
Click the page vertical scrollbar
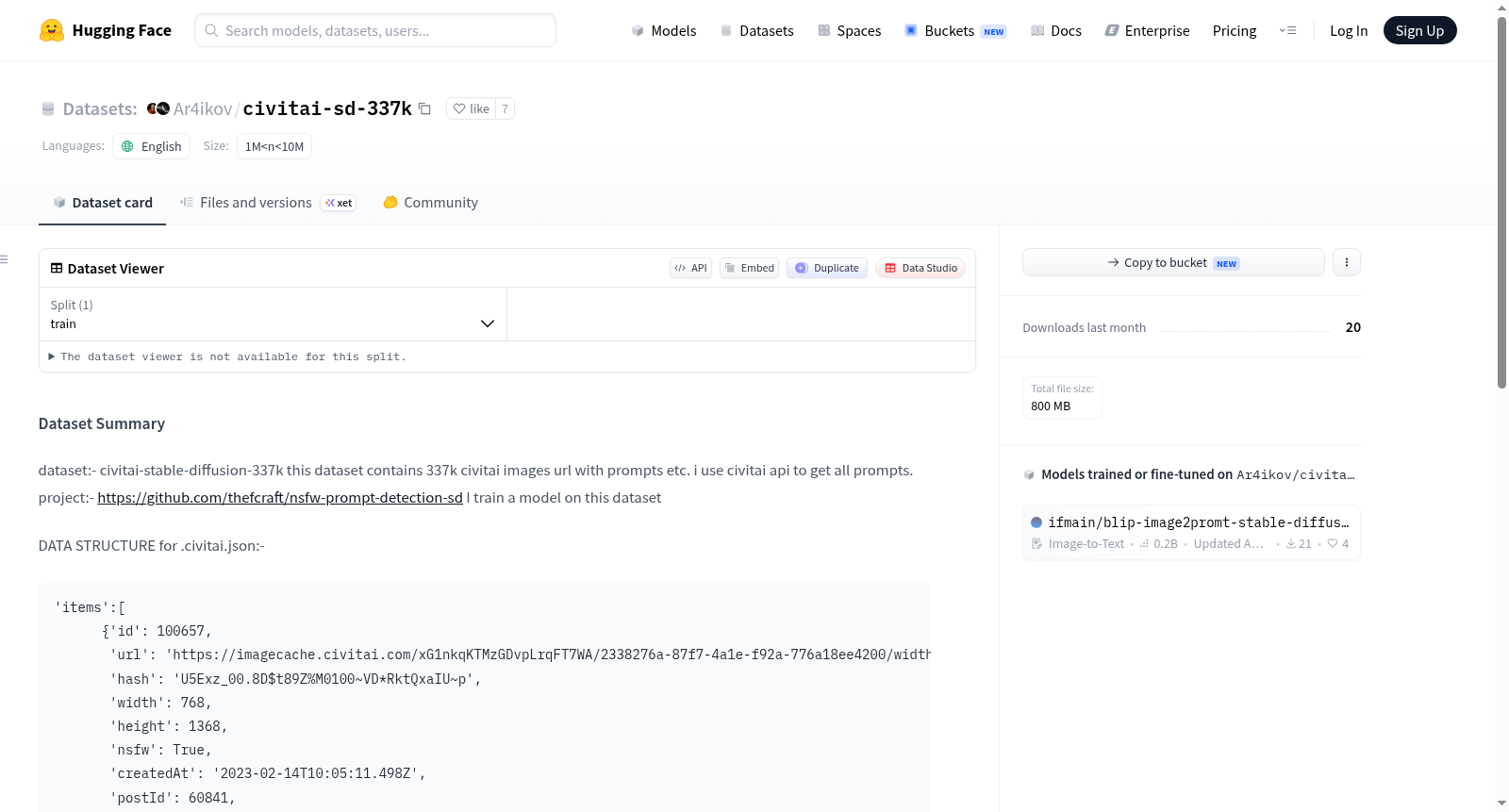click(1501, 203)
